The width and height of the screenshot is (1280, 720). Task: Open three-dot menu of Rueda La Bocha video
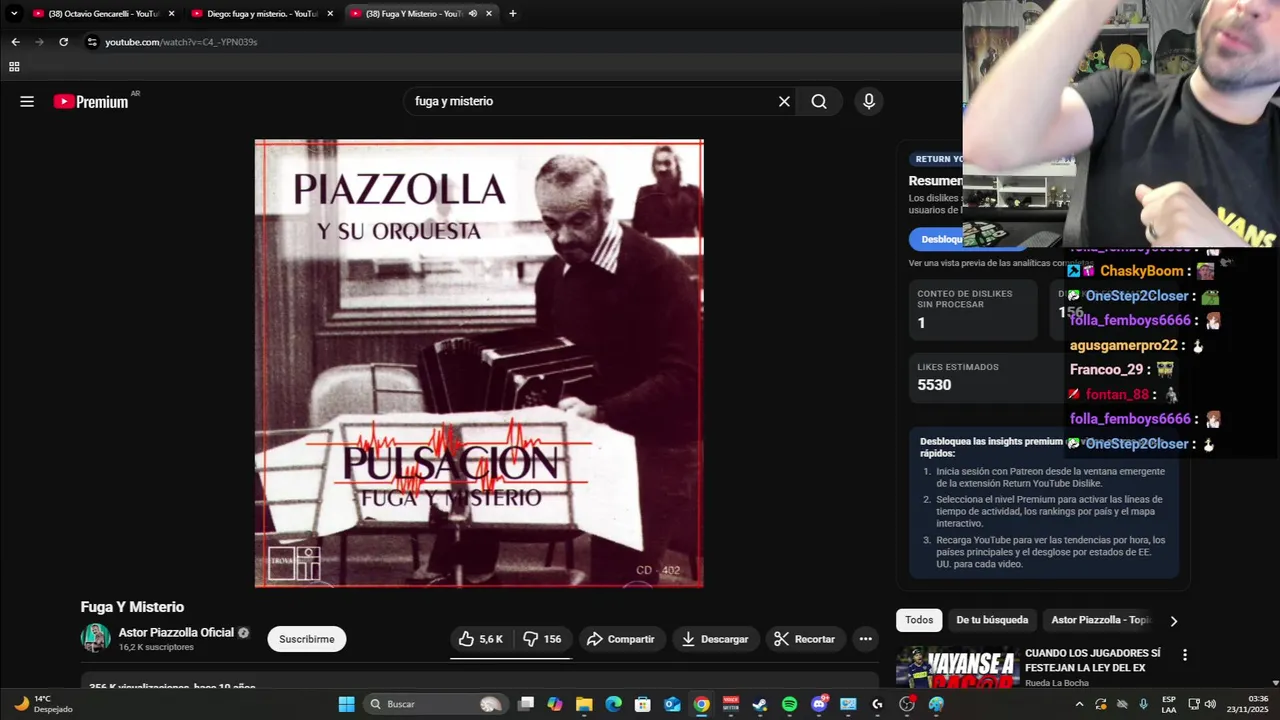click(x=1185, y=655)
